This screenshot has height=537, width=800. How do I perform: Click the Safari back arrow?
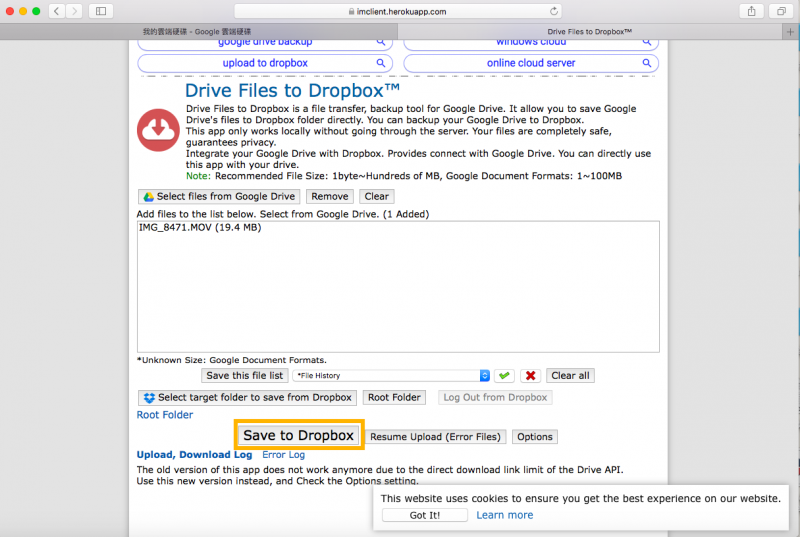[57, 11]
